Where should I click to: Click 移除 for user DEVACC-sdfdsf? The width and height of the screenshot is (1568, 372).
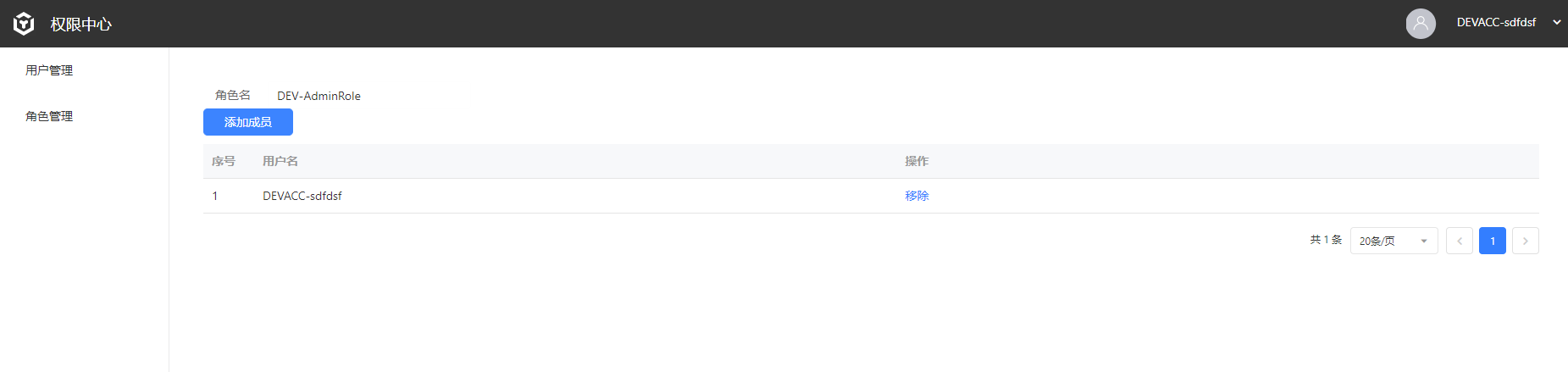click(917, 196)
